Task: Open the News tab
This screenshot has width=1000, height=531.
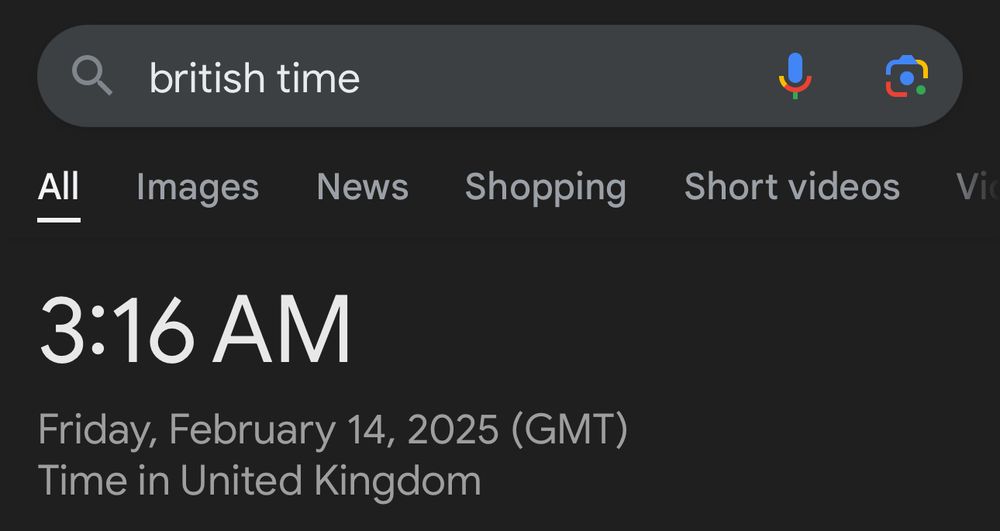Action: [x=362, y=187]
